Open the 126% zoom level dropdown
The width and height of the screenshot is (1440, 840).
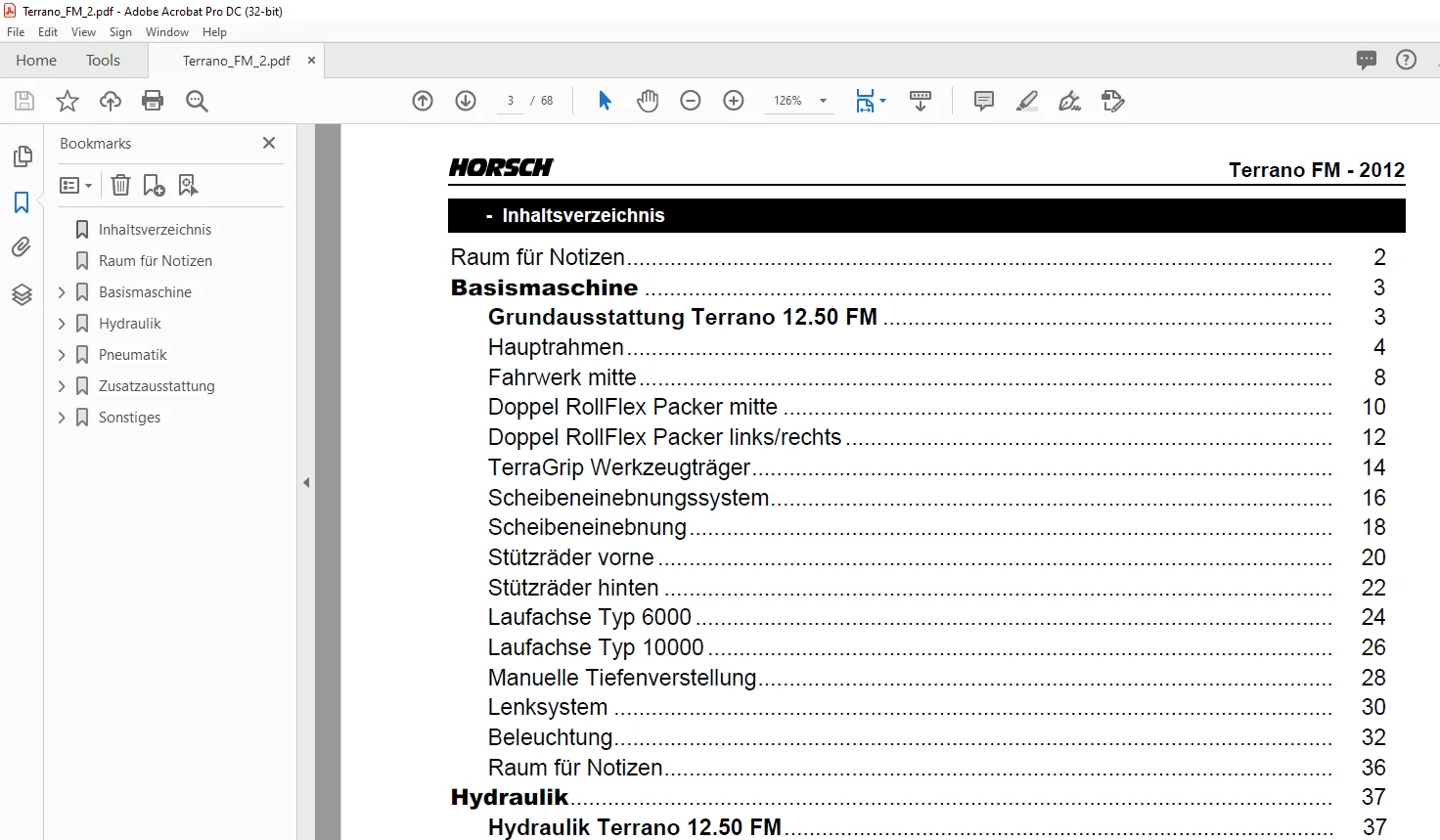(823, 101)
